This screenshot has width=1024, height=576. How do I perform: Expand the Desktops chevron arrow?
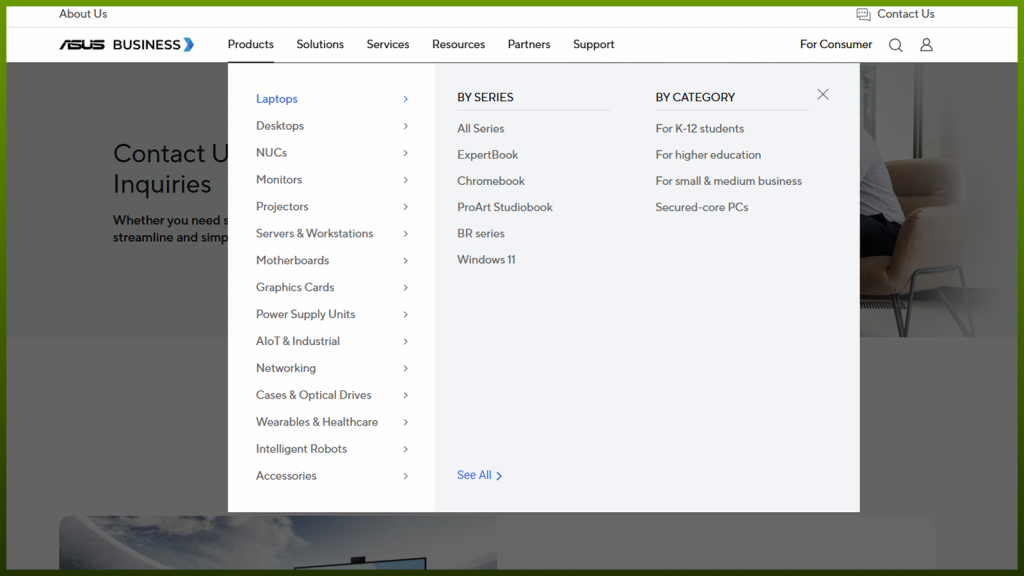(406, 126)
